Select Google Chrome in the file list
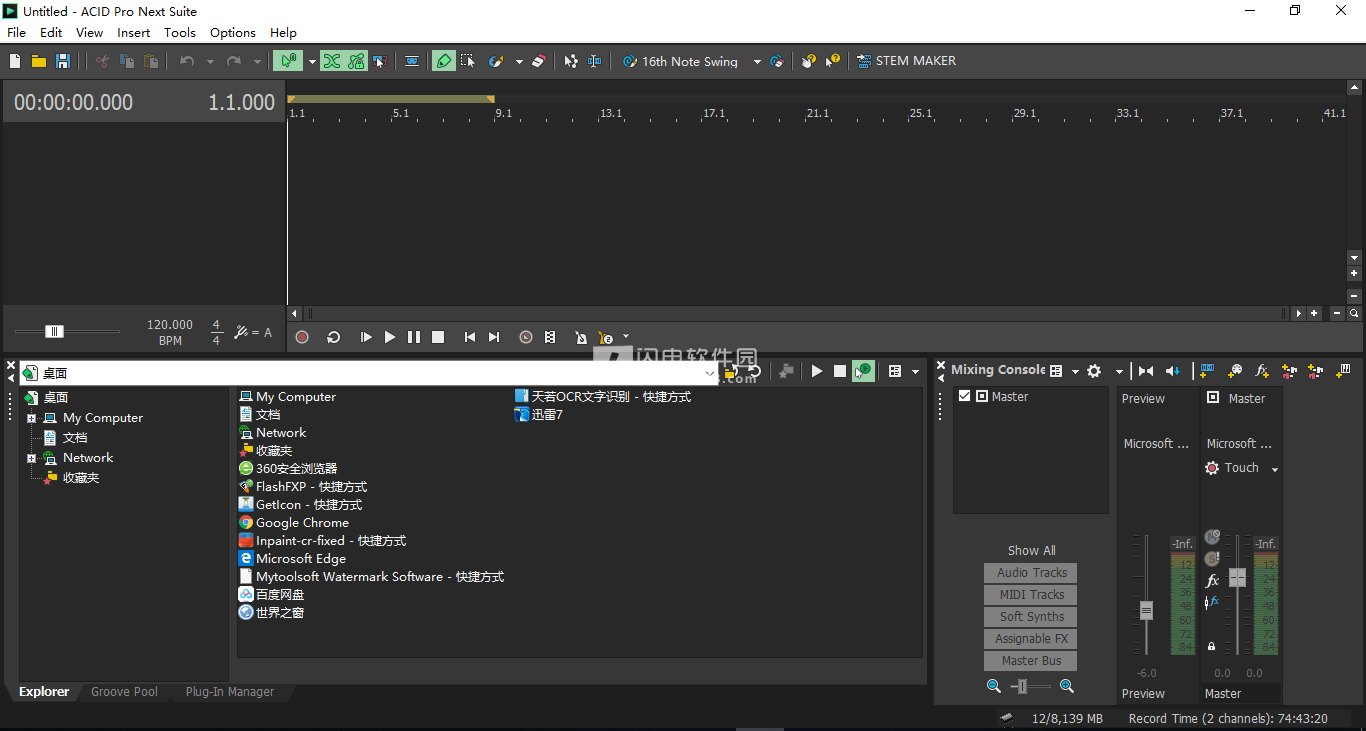1366x731 pixels. tap(294, 523)
